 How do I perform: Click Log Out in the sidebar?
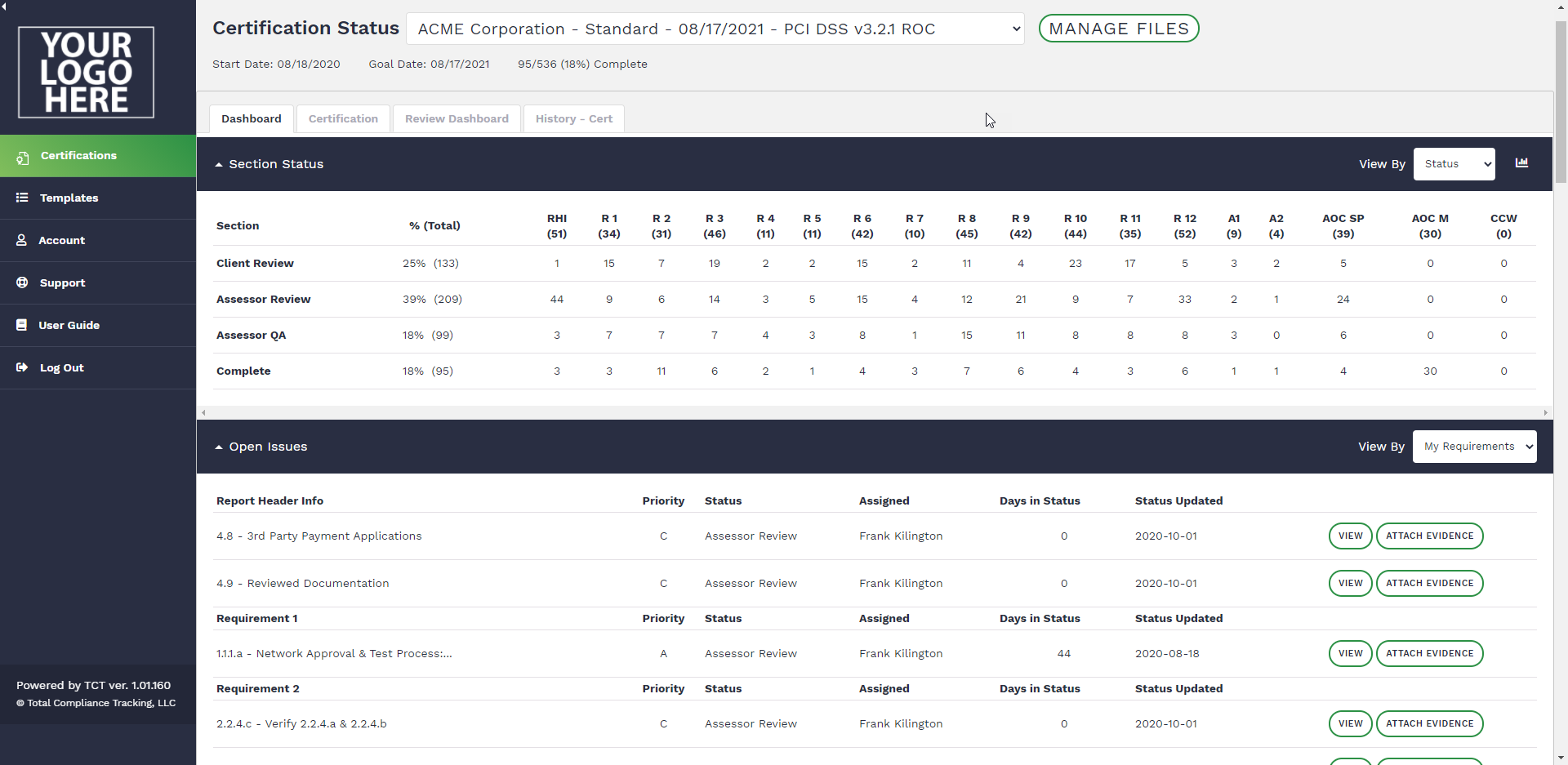pyautogui.click(x=98, y=367)
